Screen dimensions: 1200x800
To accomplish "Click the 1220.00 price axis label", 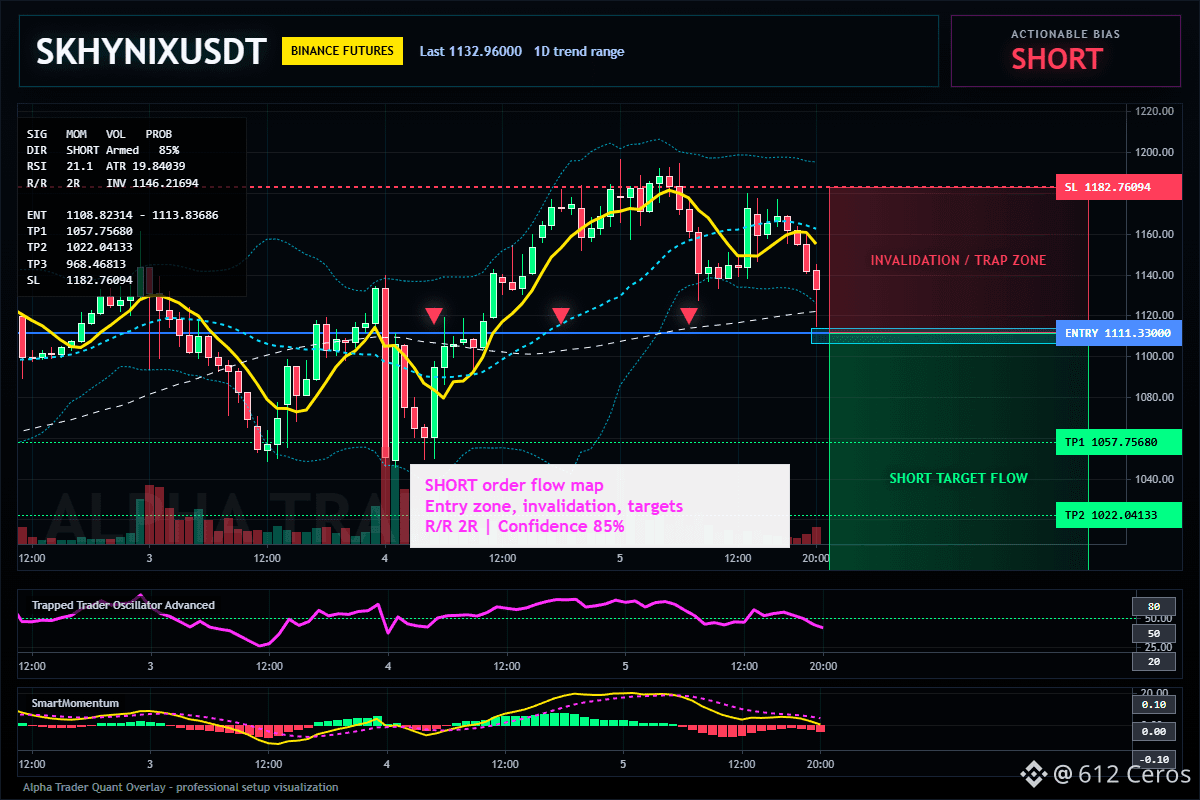I will pyautogui.click(x=1154, y=112).
